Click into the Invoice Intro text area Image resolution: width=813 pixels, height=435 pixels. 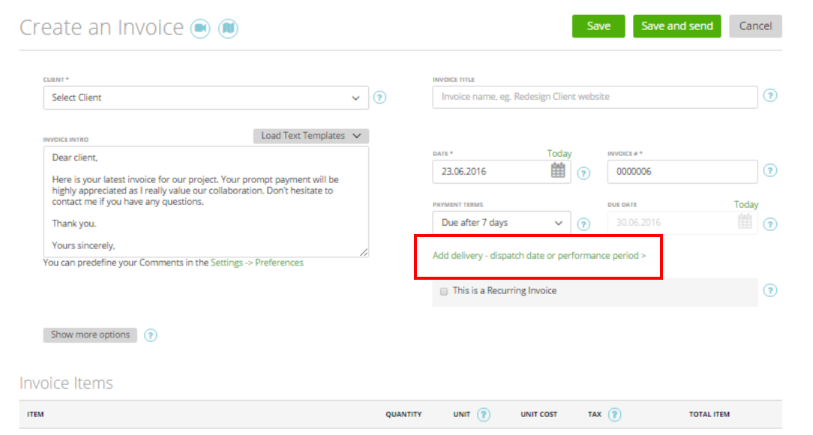tap(206, 202)
